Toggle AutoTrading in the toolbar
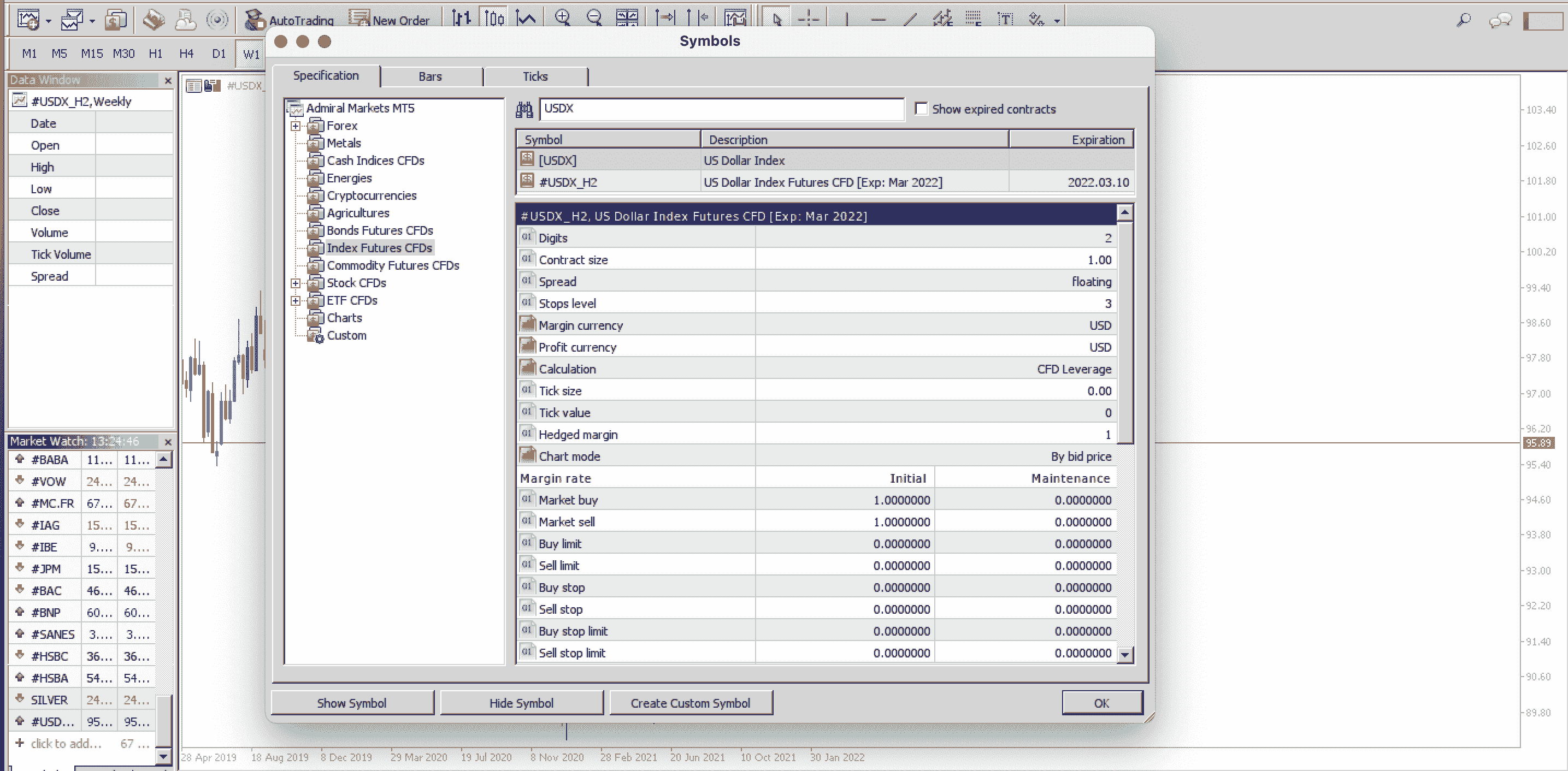This screenshot has height=771, width=1568. point(288,20)
